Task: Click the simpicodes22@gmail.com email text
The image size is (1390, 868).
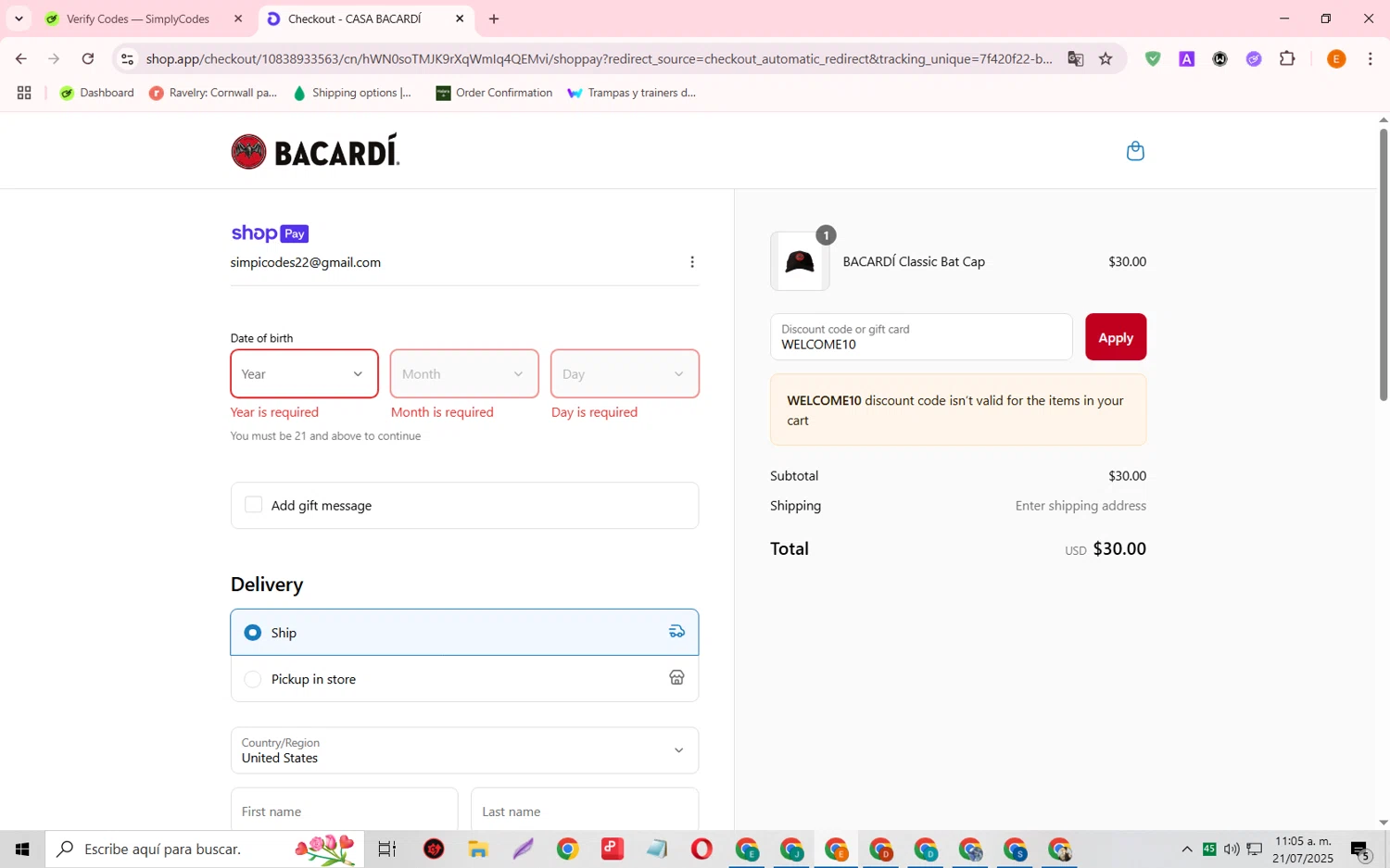Action: pyautogui.click(x=306, y=262)
